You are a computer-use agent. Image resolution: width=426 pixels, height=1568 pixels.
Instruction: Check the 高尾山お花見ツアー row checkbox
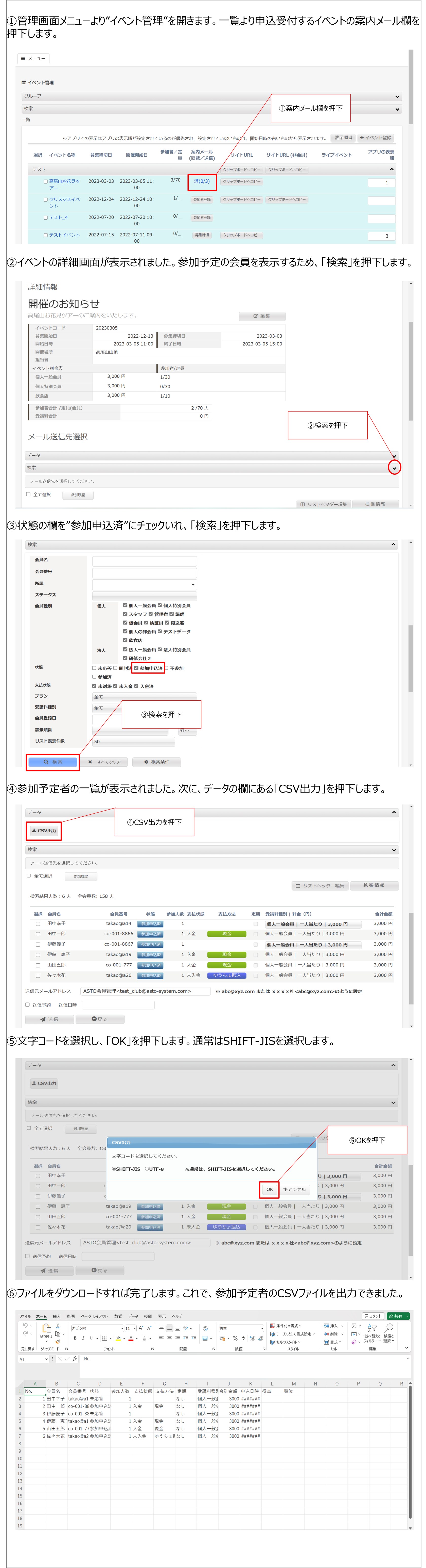point(46,181)
